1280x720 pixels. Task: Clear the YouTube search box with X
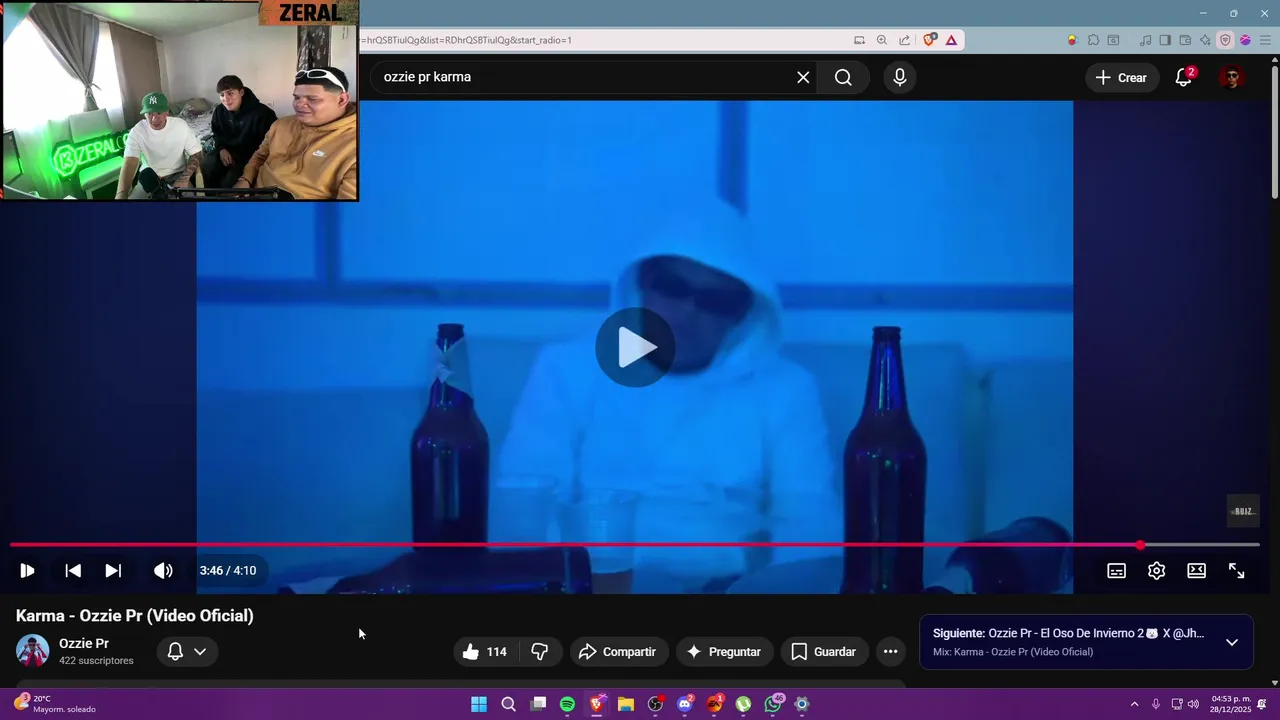[803, 77]
